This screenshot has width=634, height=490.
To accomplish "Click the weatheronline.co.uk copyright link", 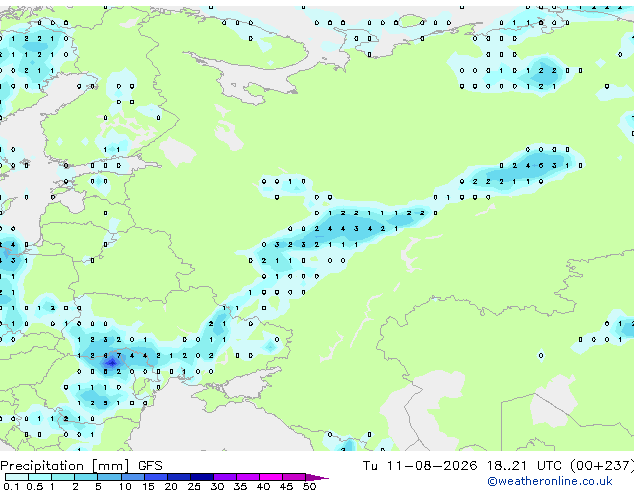I will click(x=550, y=481).
